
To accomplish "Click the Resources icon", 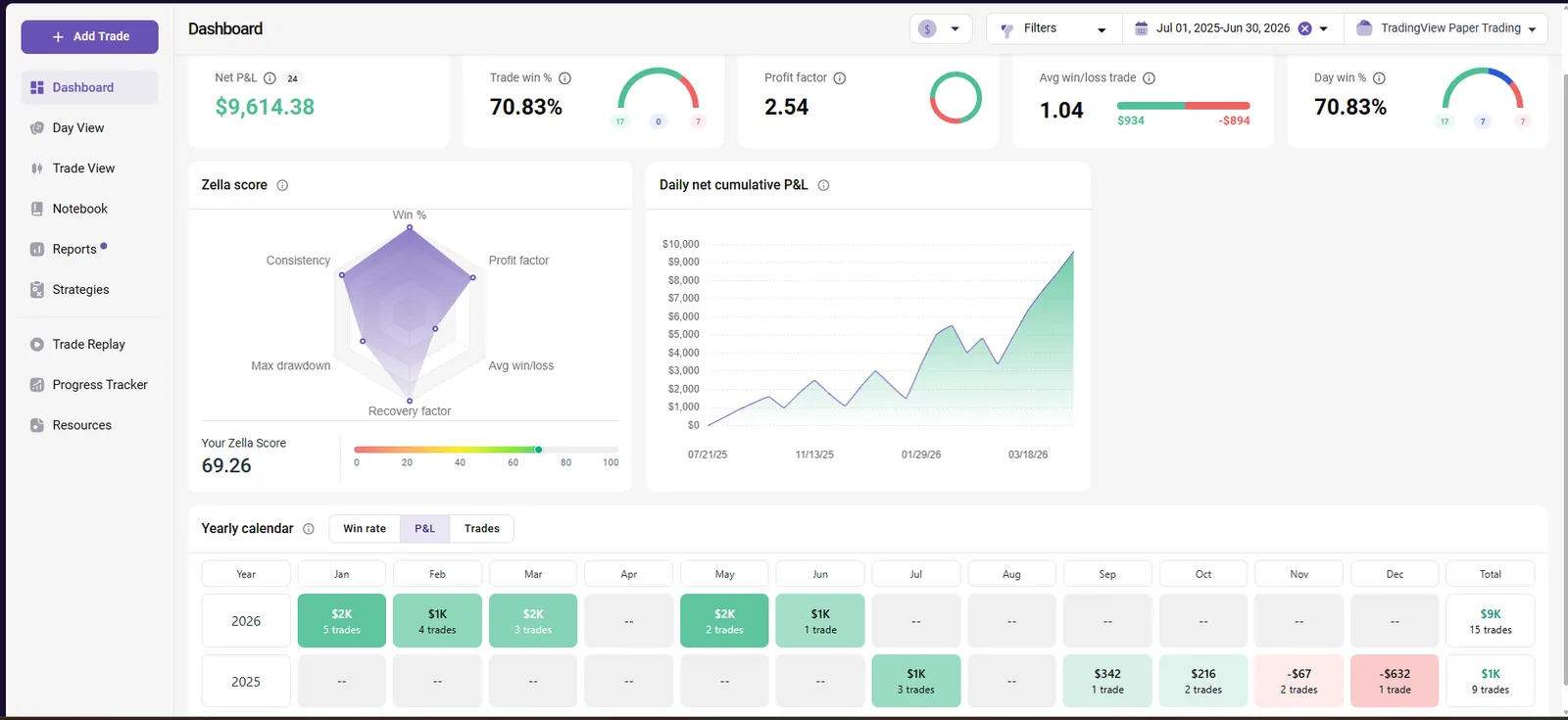I will click(37, 425).
